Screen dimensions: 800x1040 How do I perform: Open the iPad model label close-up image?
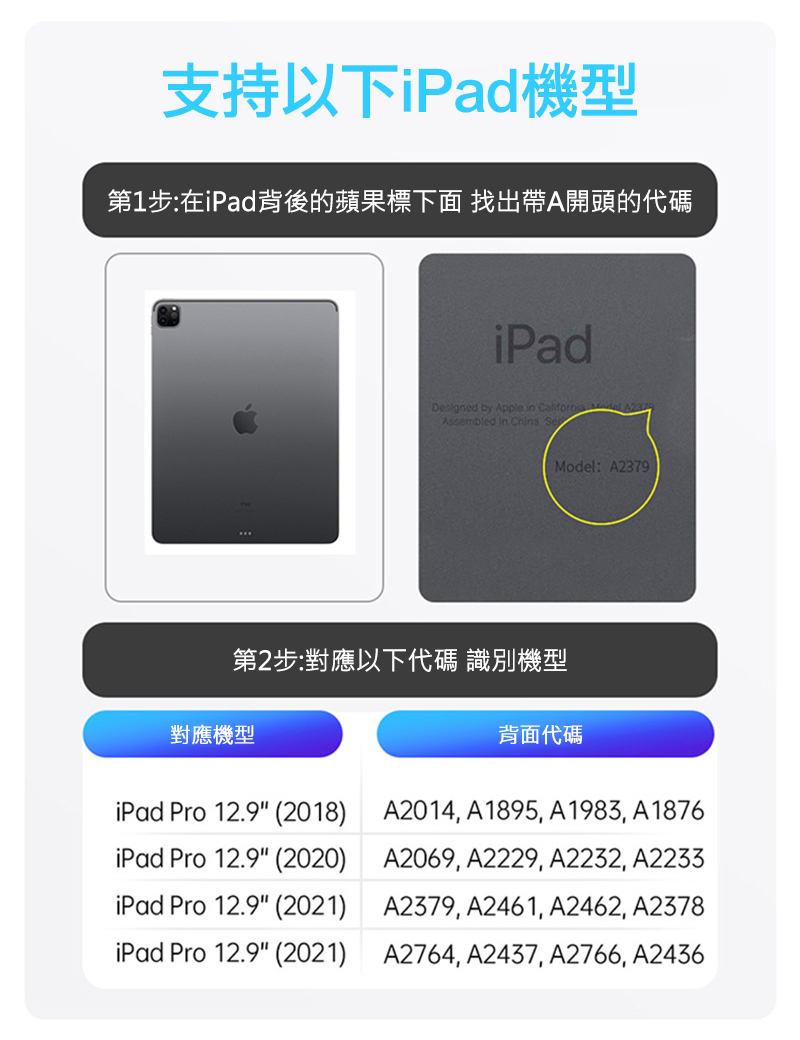pos(557,428)
